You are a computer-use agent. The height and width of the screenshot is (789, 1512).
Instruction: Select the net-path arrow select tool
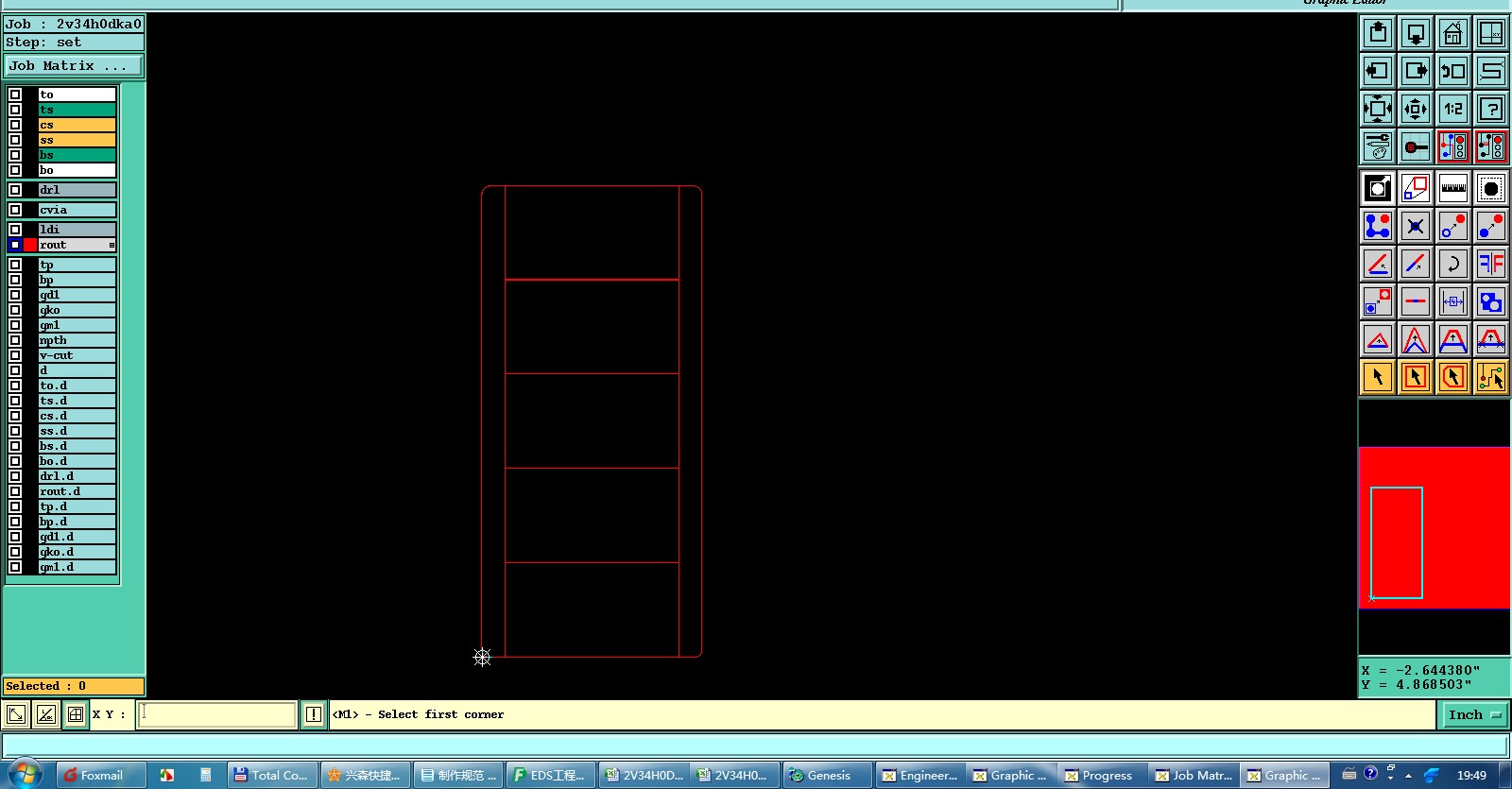1491,377
